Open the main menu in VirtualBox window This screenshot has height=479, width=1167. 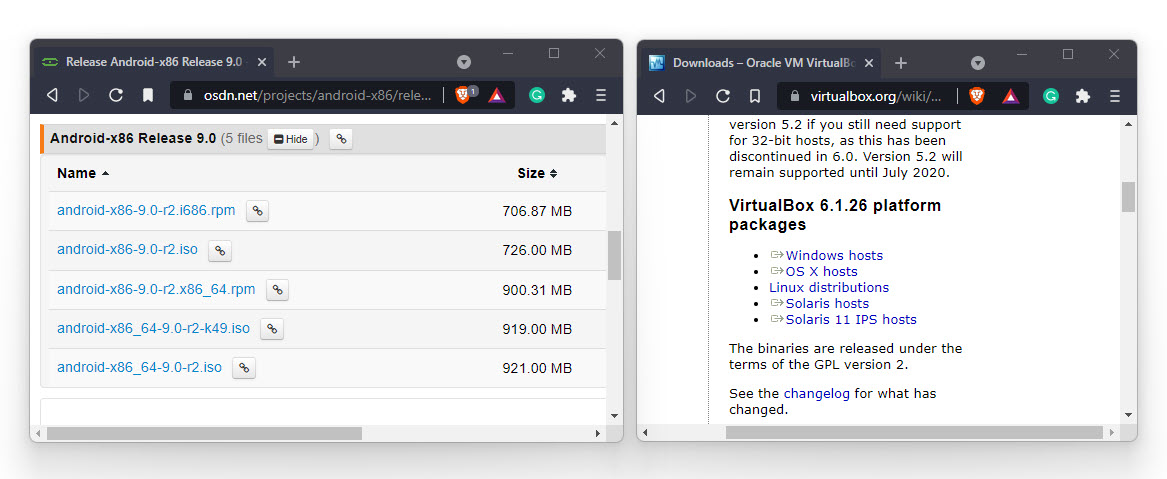pyautogui.click(x=1115, y=95)
